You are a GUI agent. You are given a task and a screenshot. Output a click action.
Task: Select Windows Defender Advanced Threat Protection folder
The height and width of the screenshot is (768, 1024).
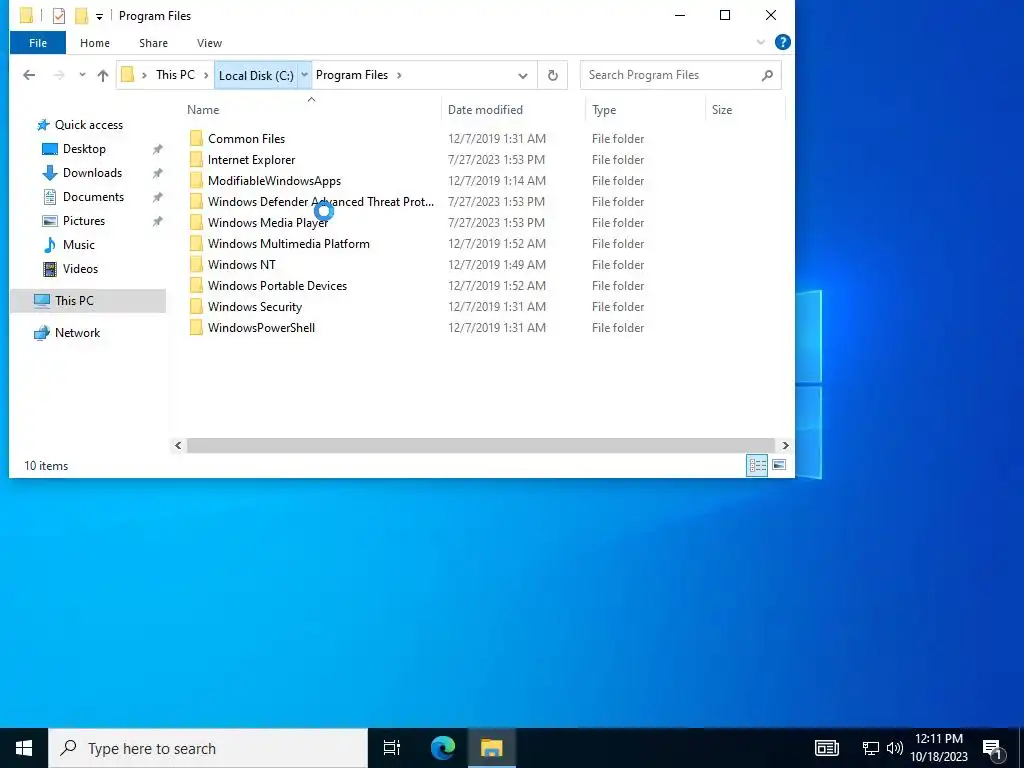pos(320,202)
